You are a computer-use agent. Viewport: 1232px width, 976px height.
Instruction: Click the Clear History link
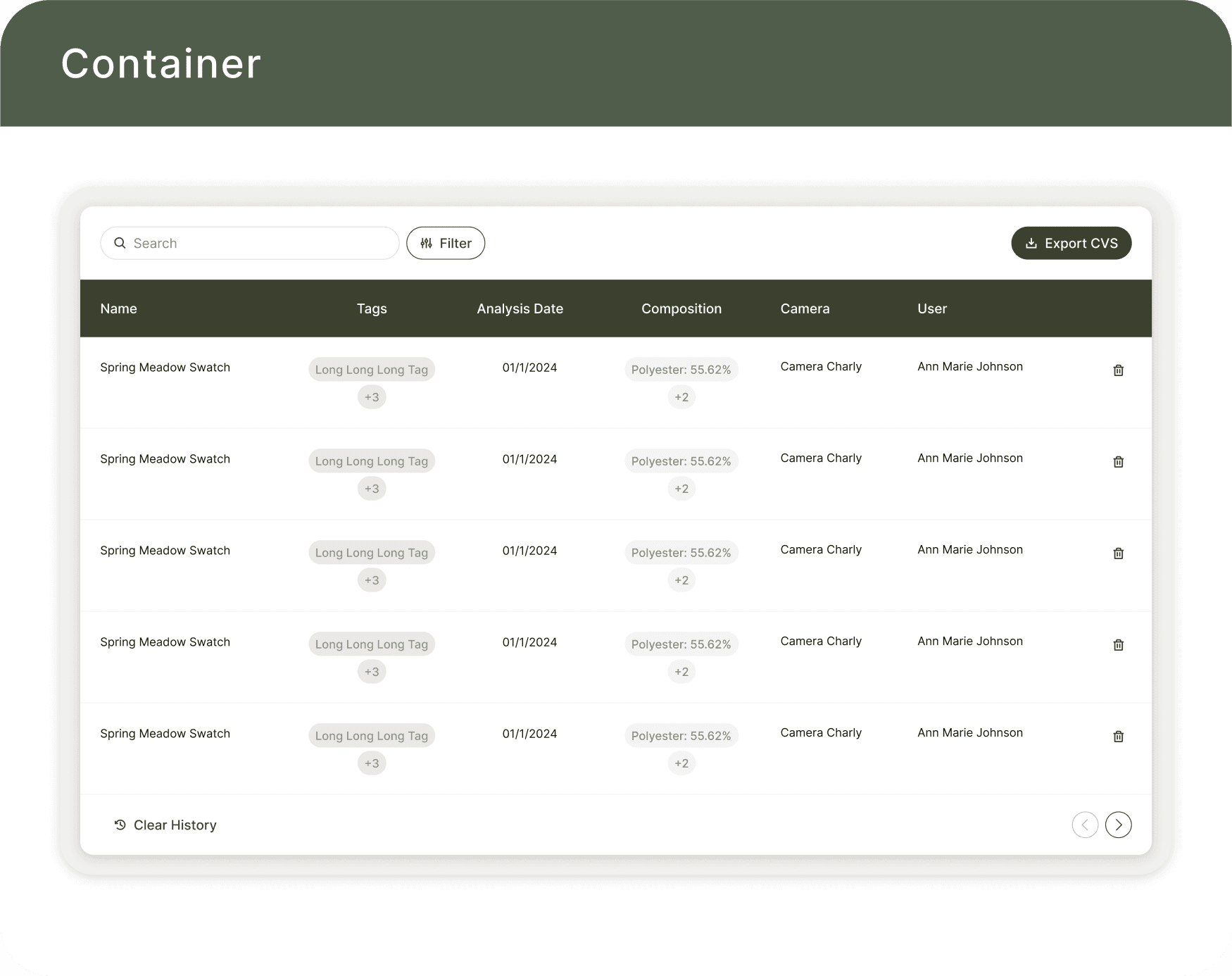click(x=165, y=825)
